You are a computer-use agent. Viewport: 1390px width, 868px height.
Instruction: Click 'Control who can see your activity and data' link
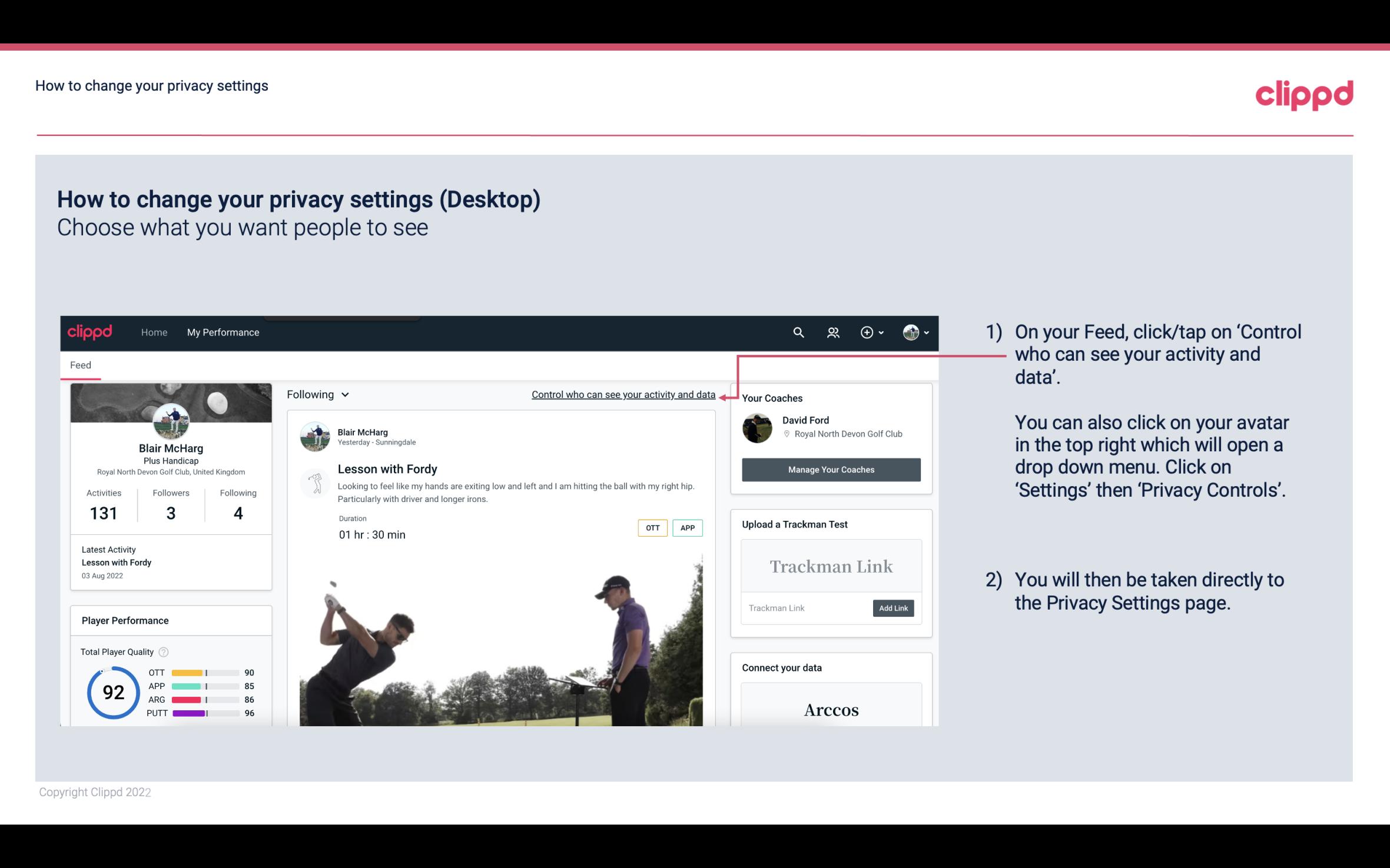coord(623,394)
